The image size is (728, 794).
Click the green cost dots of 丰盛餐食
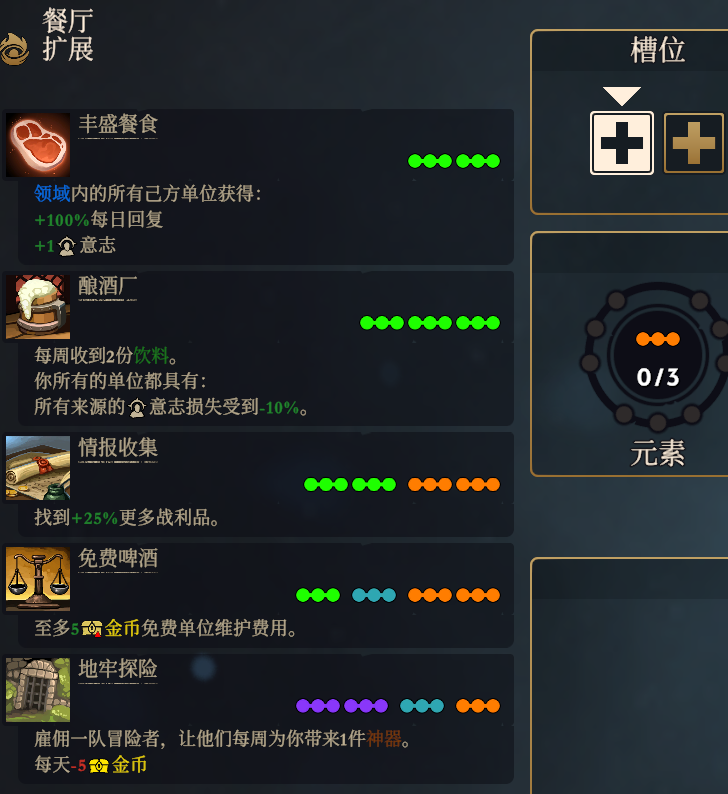pyautogui.click(x=454, y=161)
